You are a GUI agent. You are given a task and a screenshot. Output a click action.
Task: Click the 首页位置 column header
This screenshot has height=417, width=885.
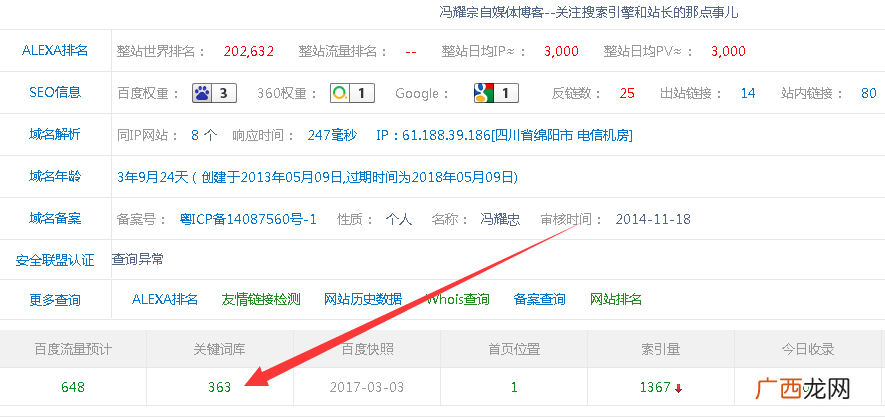click(x=514, y=349)
